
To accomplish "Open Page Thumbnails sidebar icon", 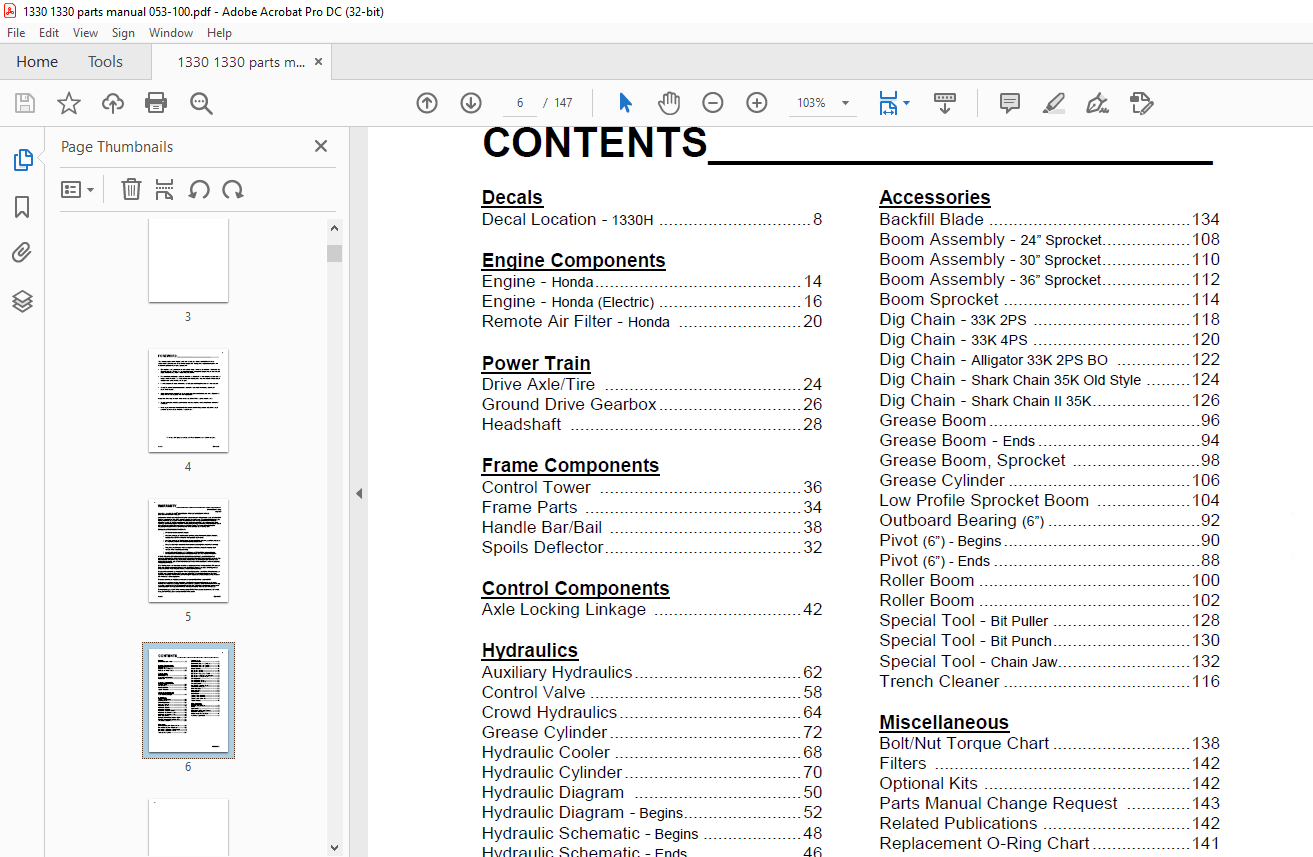I will tap(22, 160).
